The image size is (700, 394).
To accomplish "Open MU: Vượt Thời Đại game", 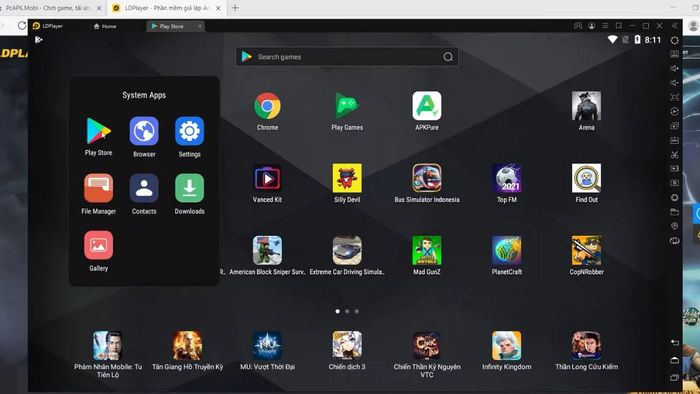I will click(267, 346).
